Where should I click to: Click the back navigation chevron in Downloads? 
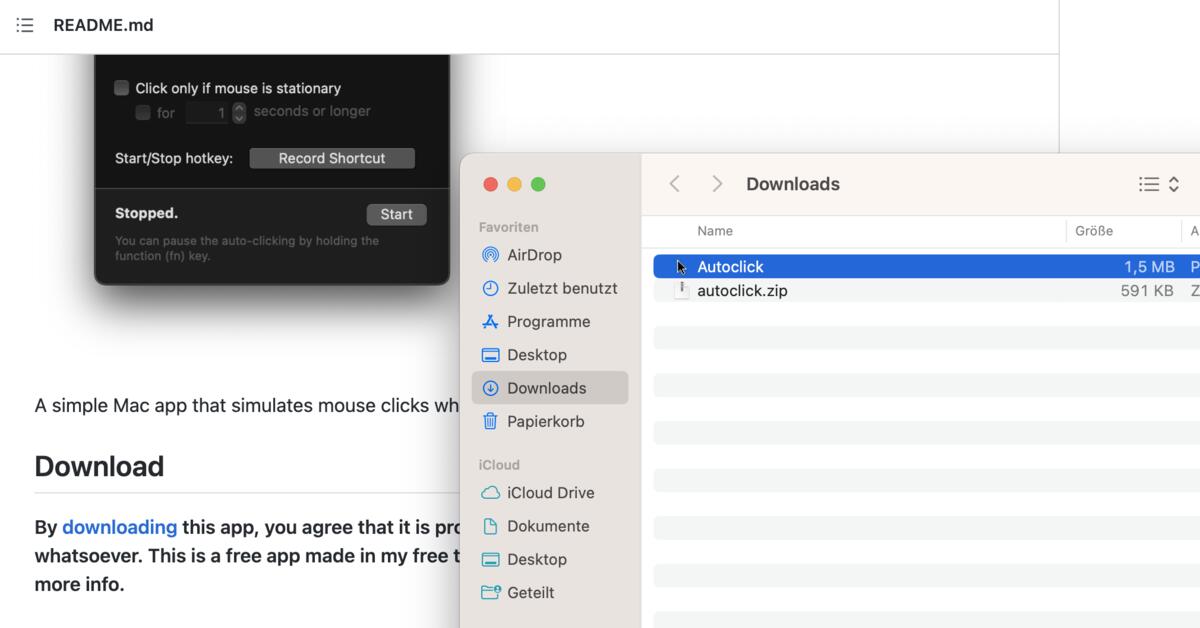[674, 184]
